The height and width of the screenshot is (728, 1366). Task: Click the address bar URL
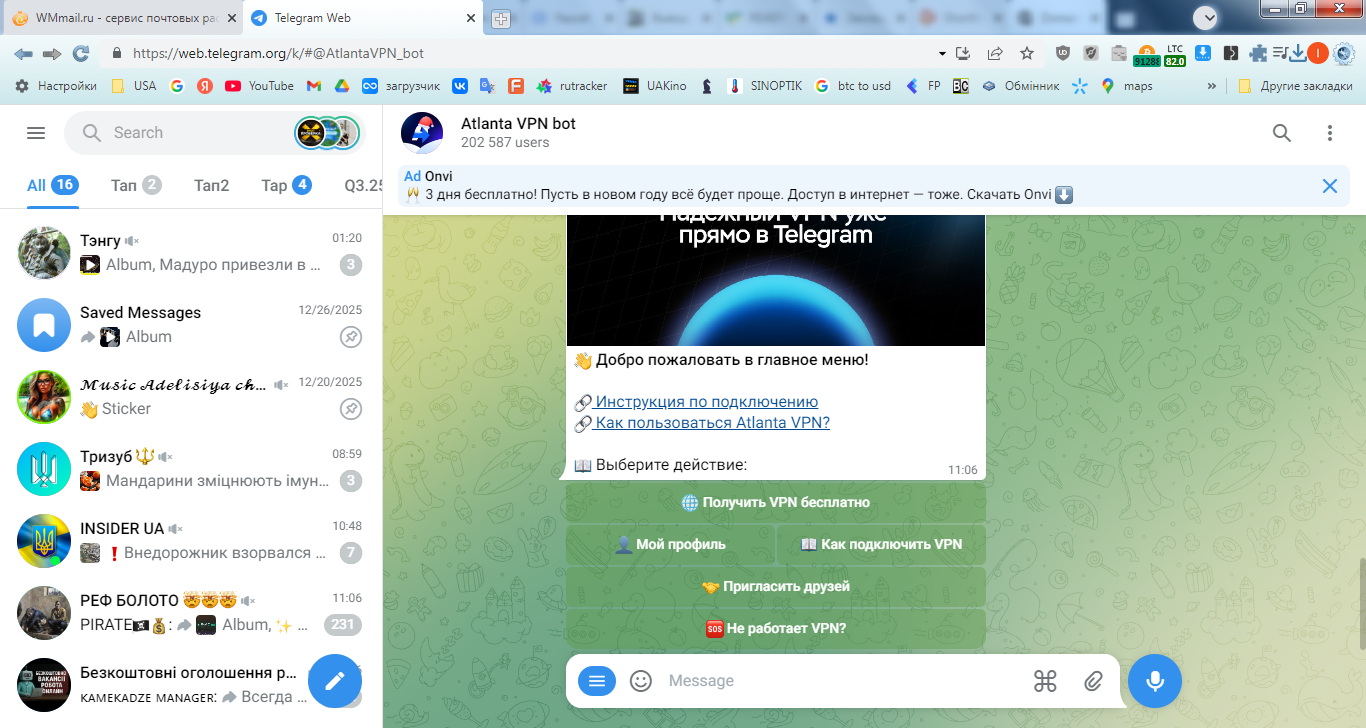pos(278,54)
